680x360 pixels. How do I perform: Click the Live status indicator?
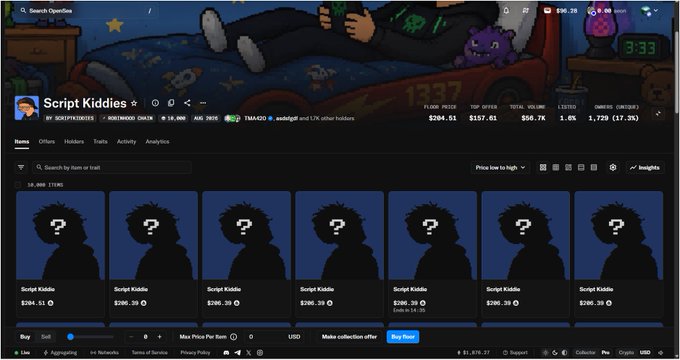[22, 353]
